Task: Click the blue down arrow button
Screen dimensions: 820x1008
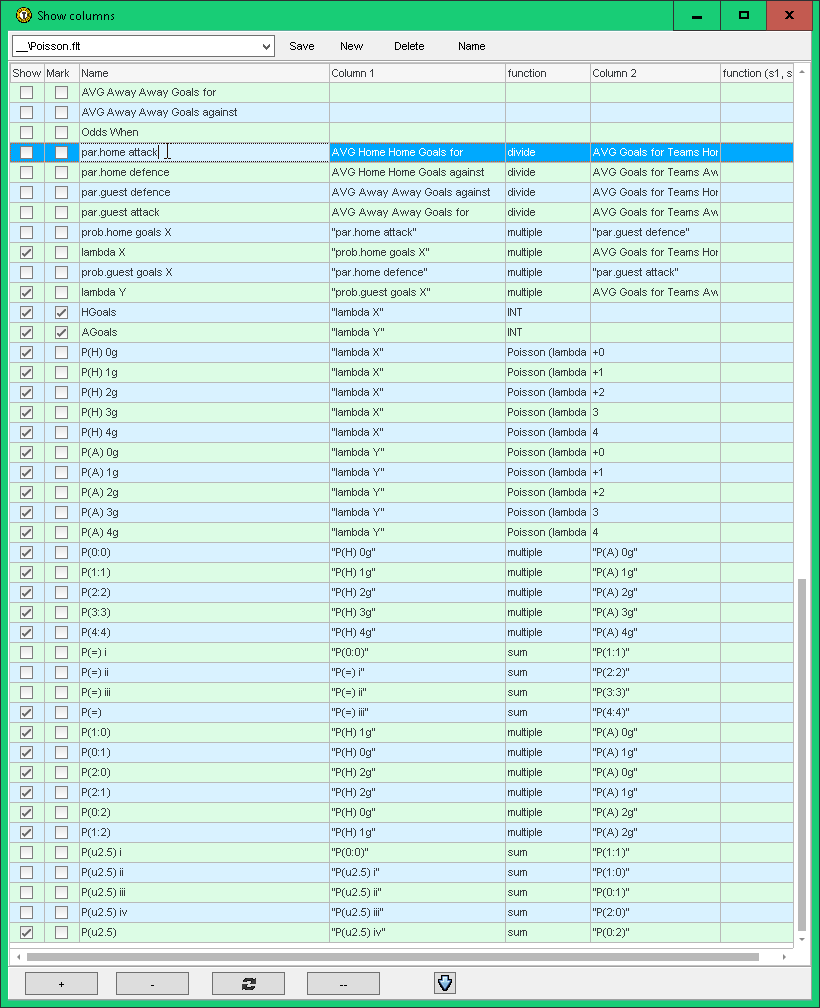Action: pyautogui.click(x=445, y=983)
